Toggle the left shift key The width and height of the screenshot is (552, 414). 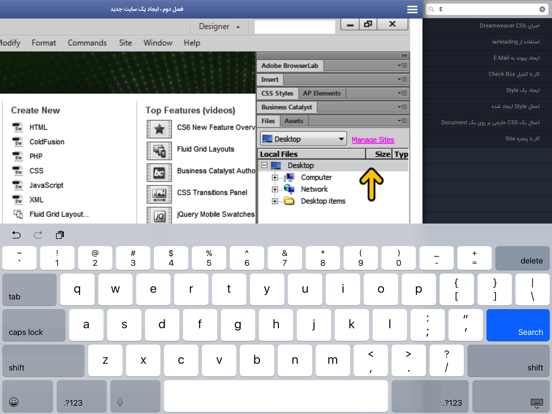pos(43,360)
